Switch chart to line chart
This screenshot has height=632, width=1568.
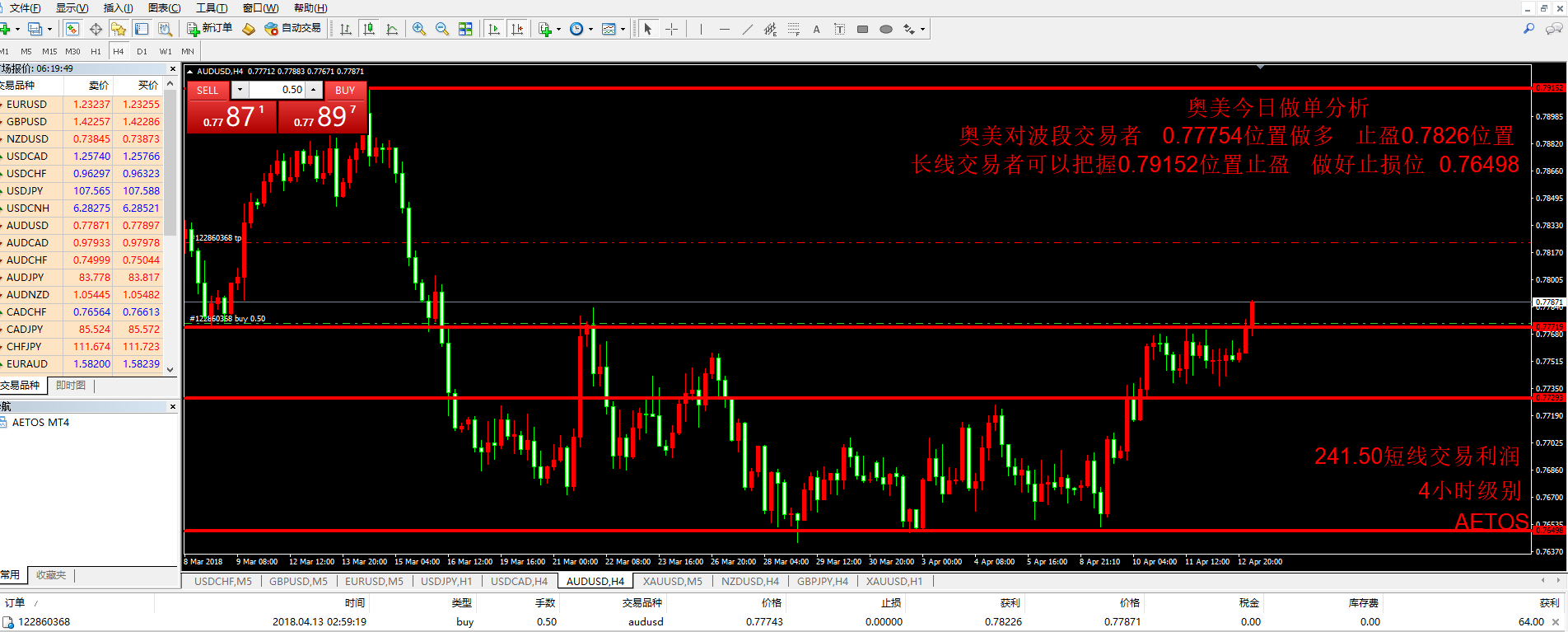coord(392,29)
